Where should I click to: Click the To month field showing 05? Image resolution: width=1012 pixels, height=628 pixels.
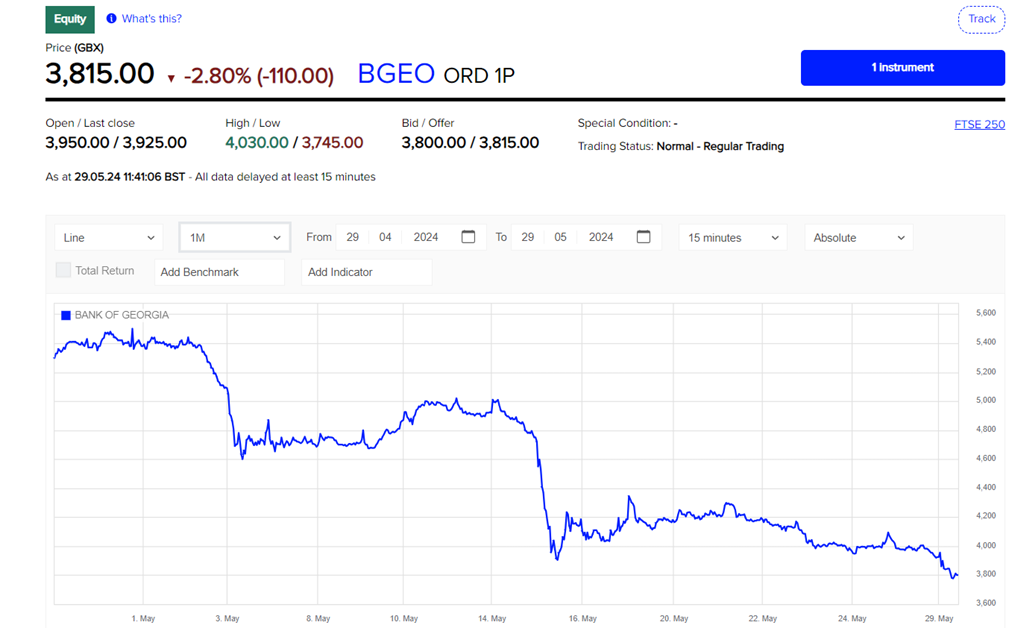560,237
